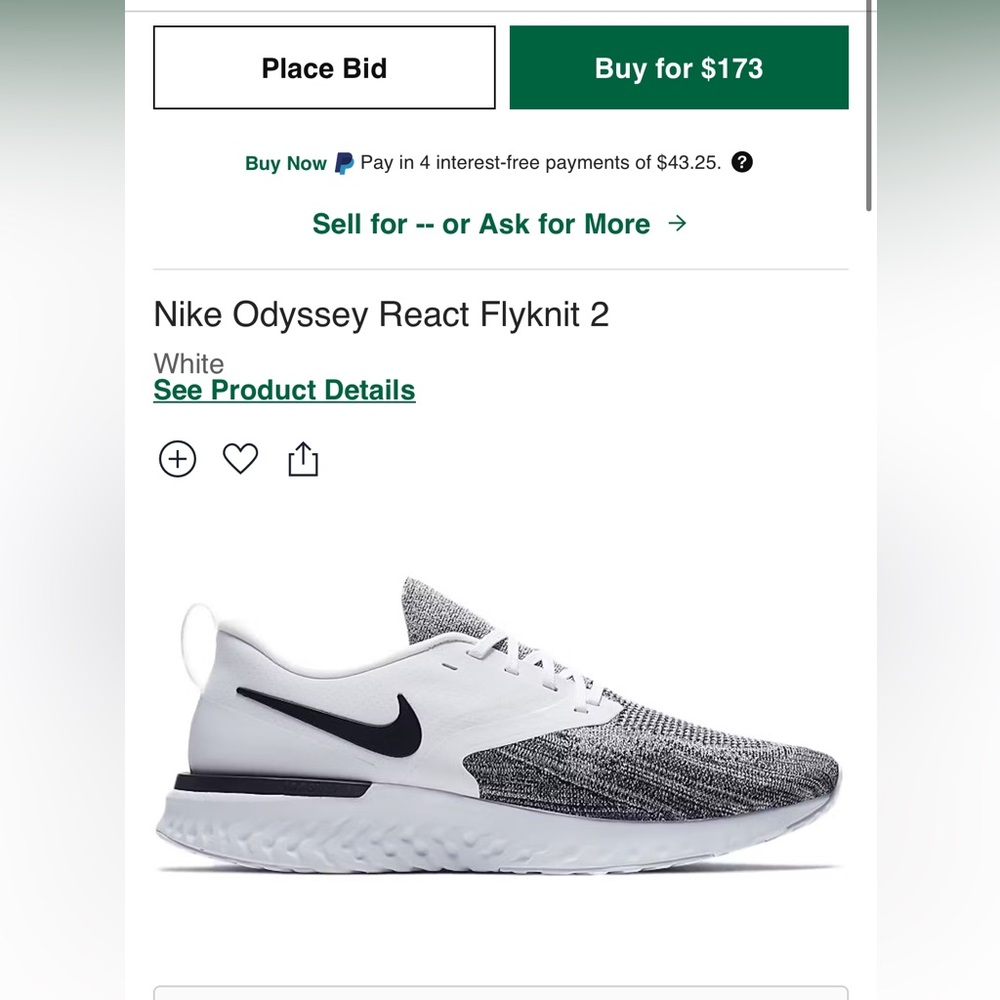Tap the heart icon to favorite this sneaker
Screen dimensions: 1000x1000
(239, 459)
